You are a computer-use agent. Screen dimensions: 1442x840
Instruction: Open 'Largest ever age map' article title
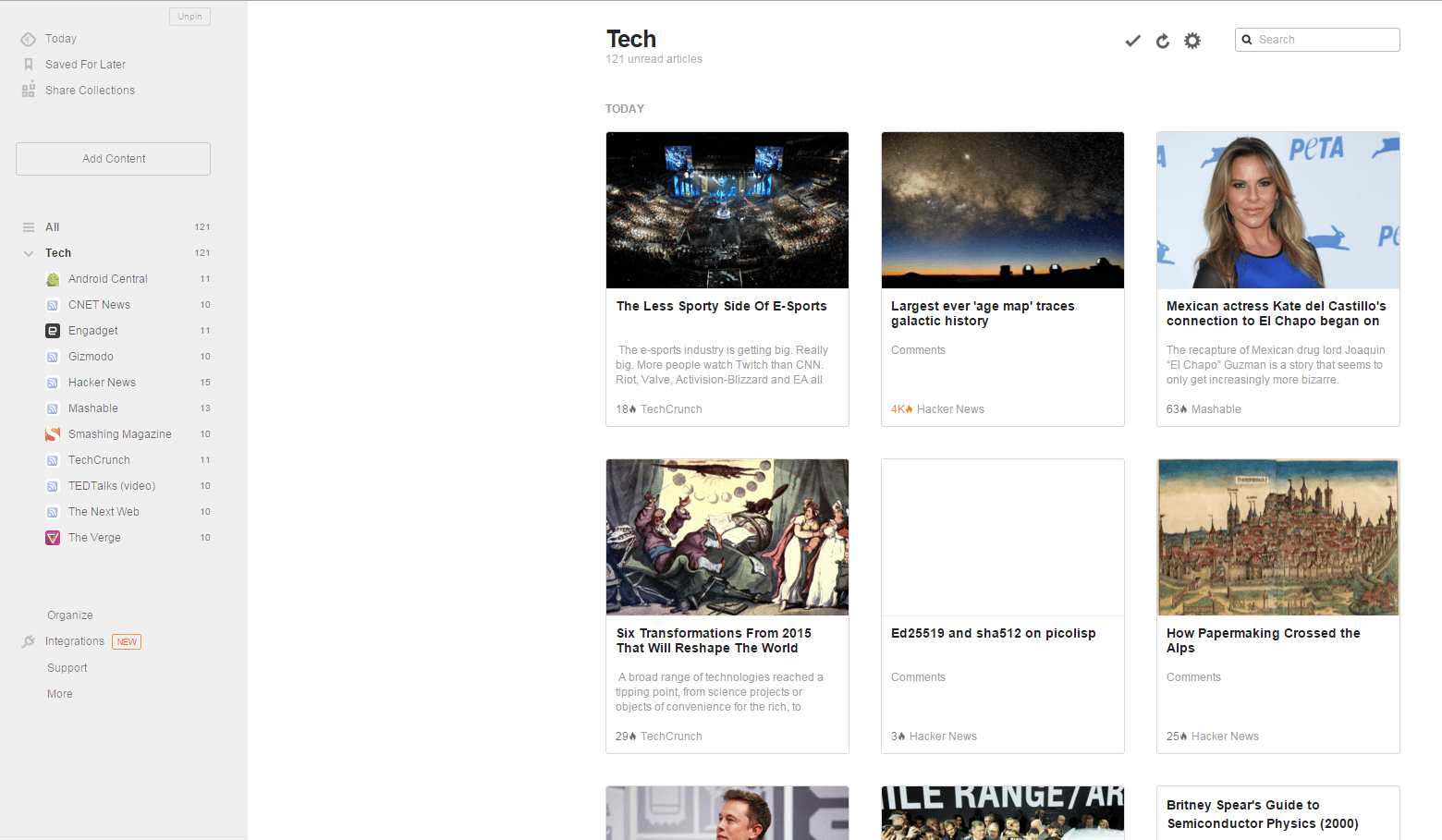tap(983, 313)
